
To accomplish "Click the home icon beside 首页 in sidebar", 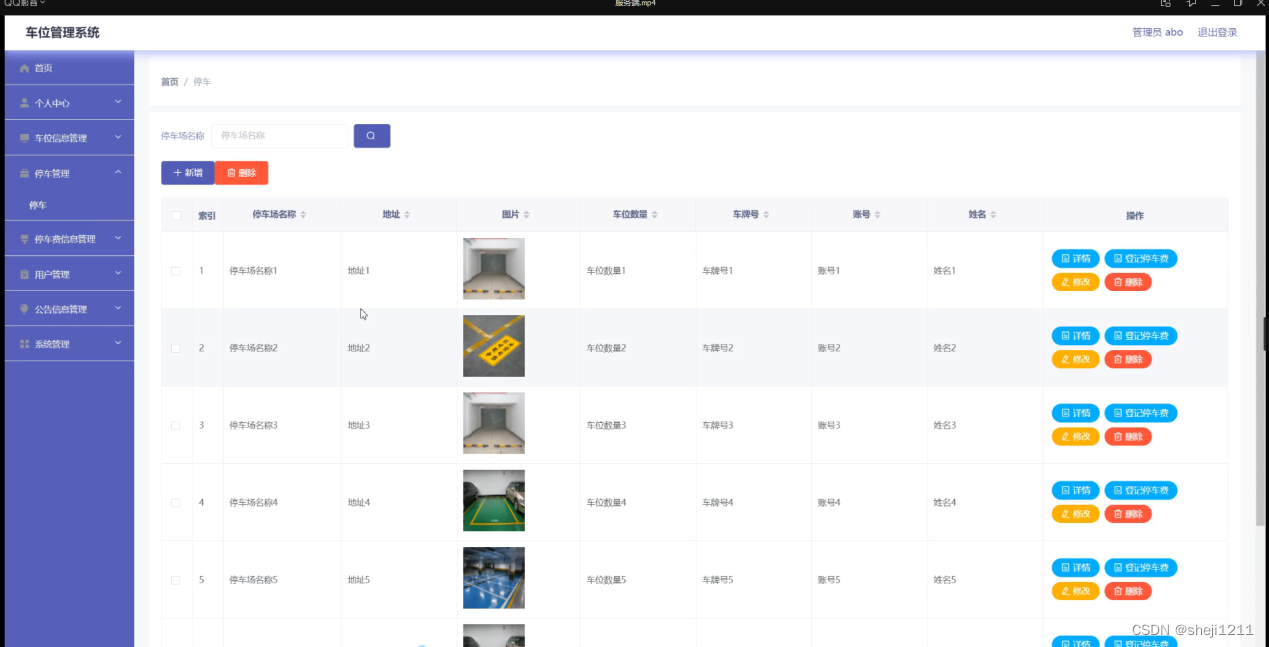I will (25, 68).
